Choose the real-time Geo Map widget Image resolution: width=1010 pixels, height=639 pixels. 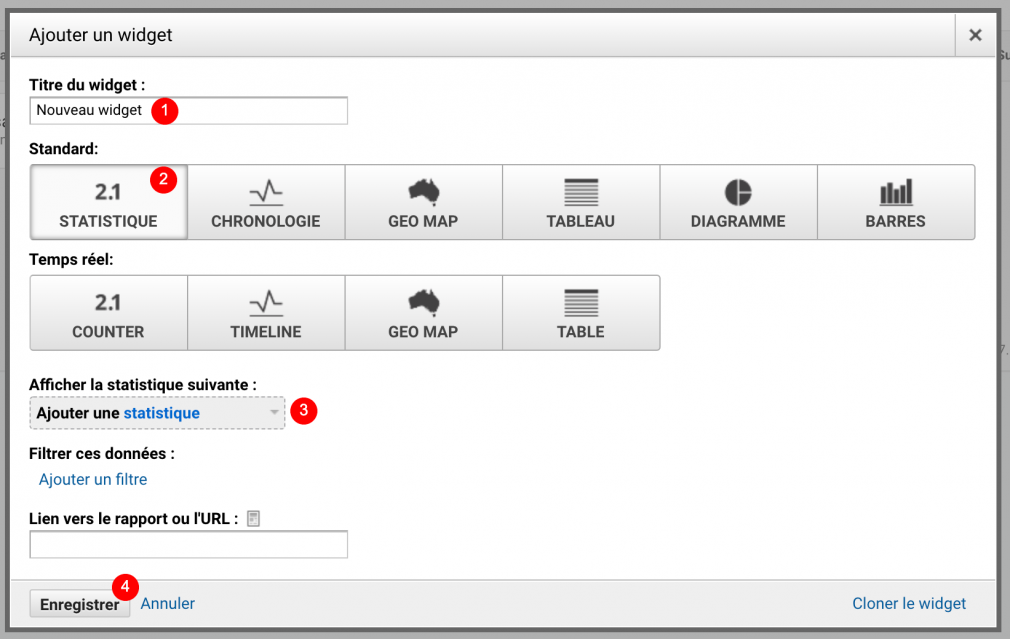tap(423, 313)
